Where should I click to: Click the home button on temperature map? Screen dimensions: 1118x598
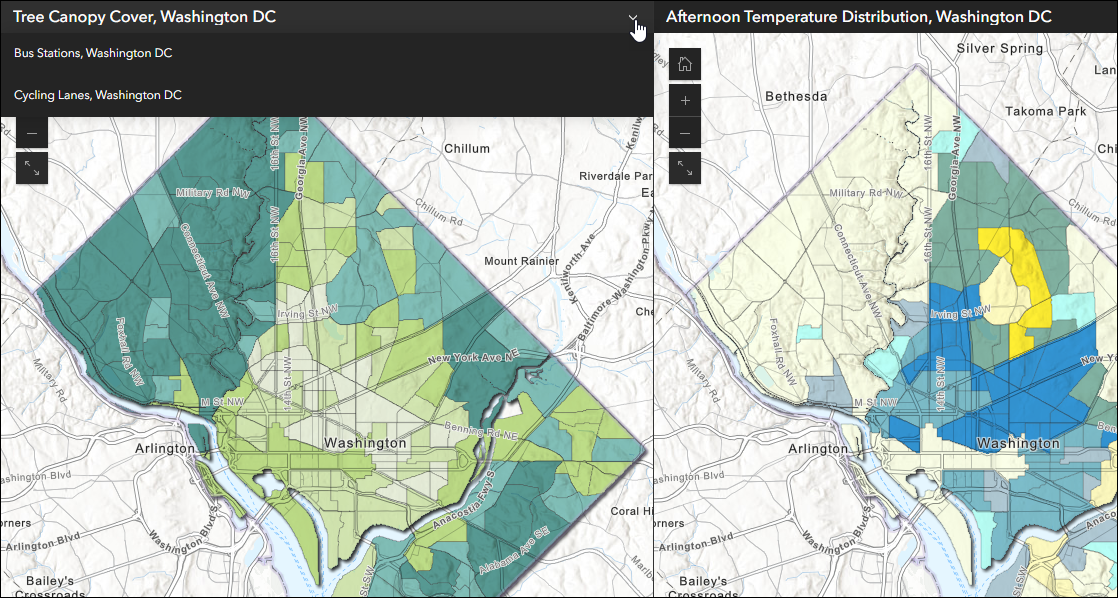pos(684,64)
